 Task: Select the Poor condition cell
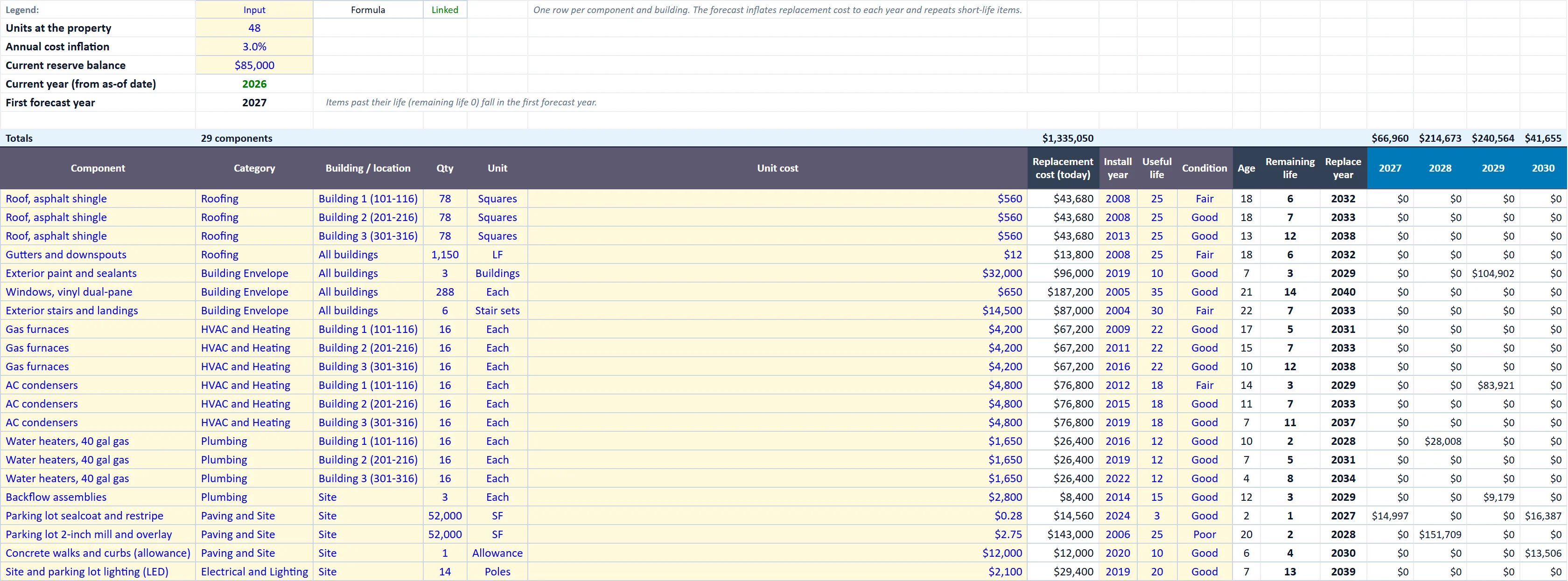tap(1204, 535)
